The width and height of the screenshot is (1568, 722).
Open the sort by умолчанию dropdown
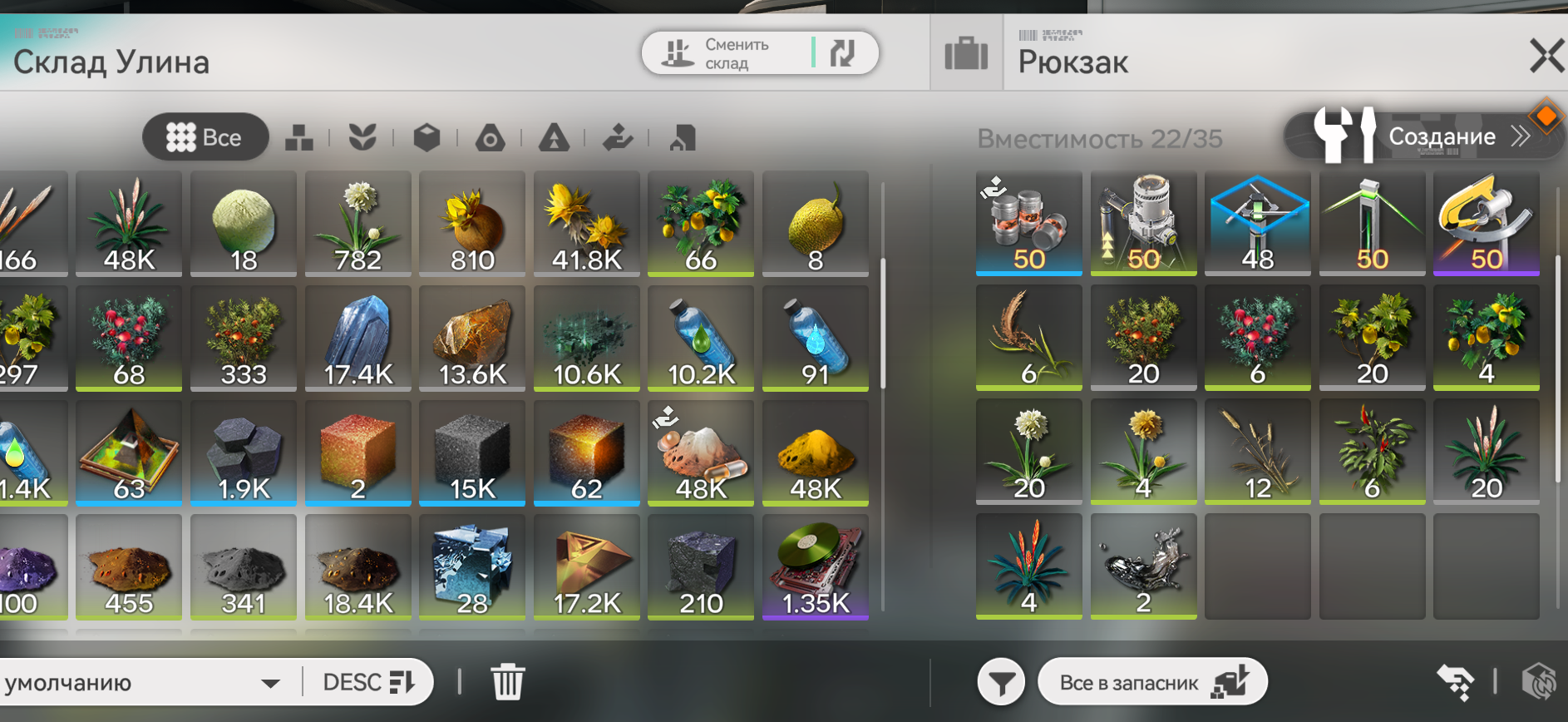tap(142, 683)
